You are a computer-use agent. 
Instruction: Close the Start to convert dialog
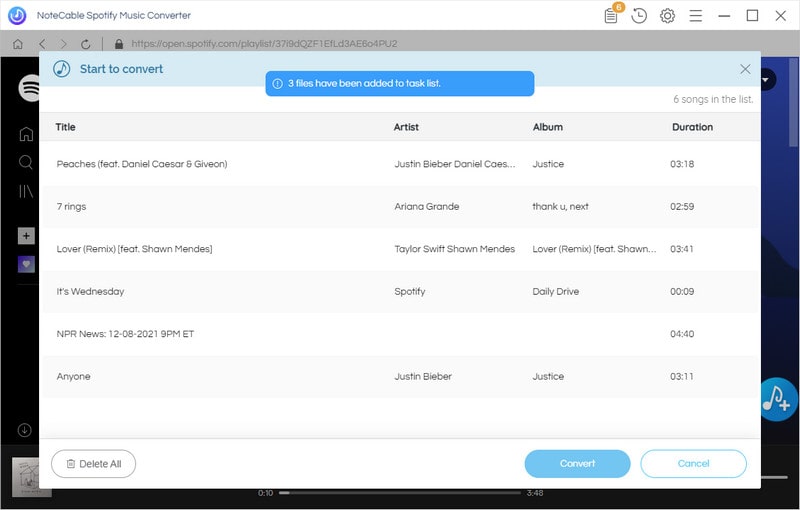pyautogui.click(x=745, y=69)
